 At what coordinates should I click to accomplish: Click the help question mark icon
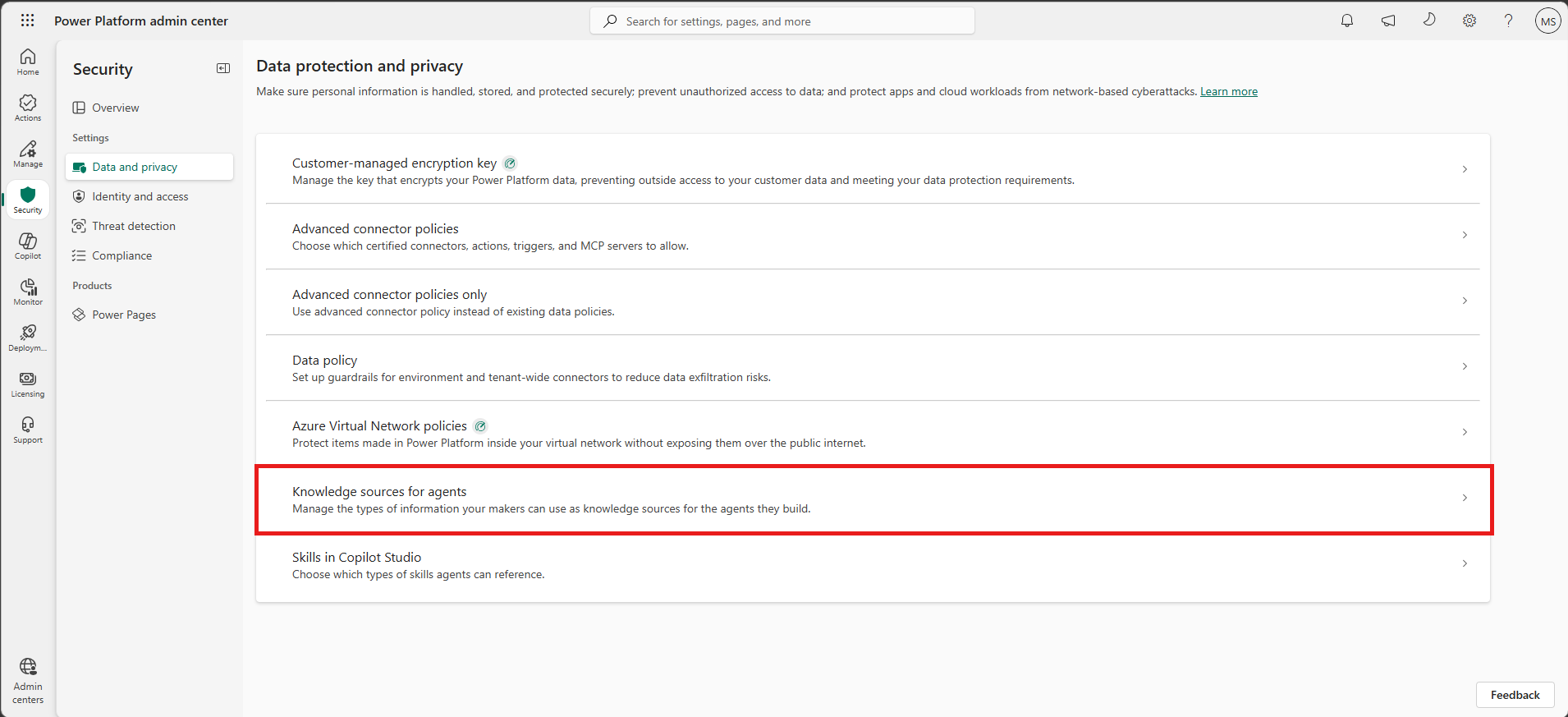coord(1508,21)
